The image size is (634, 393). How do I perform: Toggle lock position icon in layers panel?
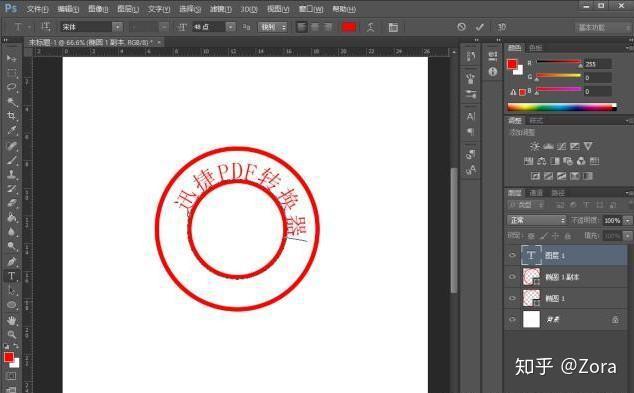[x=556, y=236]
